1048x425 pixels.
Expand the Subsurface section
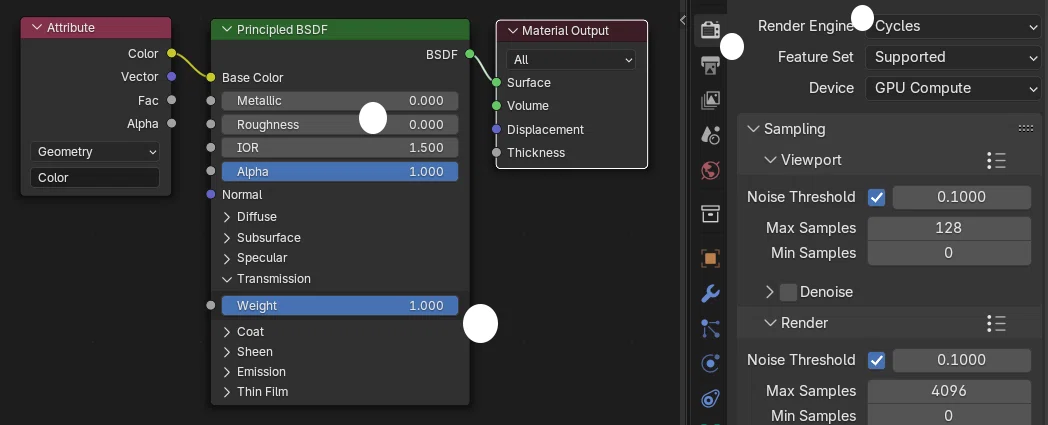click(227, 238)
